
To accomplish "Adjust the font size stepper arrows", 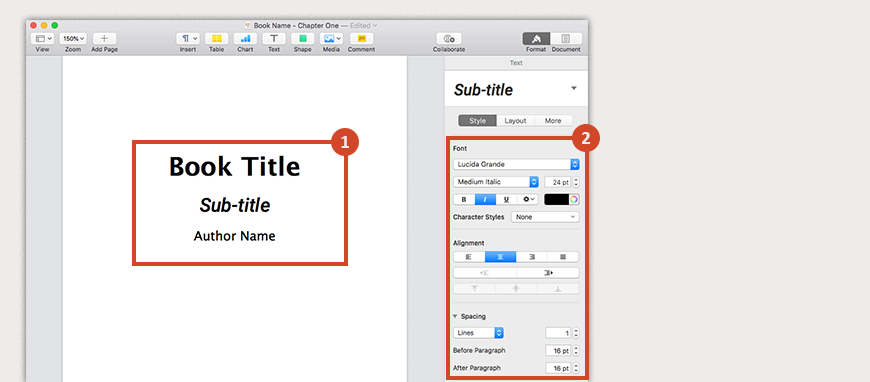I will [576, 182].
